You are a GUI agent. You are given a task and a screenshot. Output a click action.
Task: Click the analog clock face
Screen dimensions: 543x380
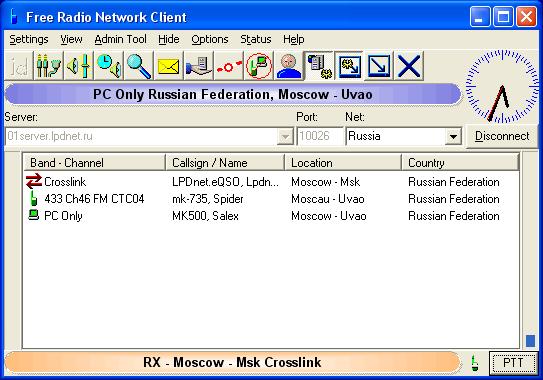502,86
